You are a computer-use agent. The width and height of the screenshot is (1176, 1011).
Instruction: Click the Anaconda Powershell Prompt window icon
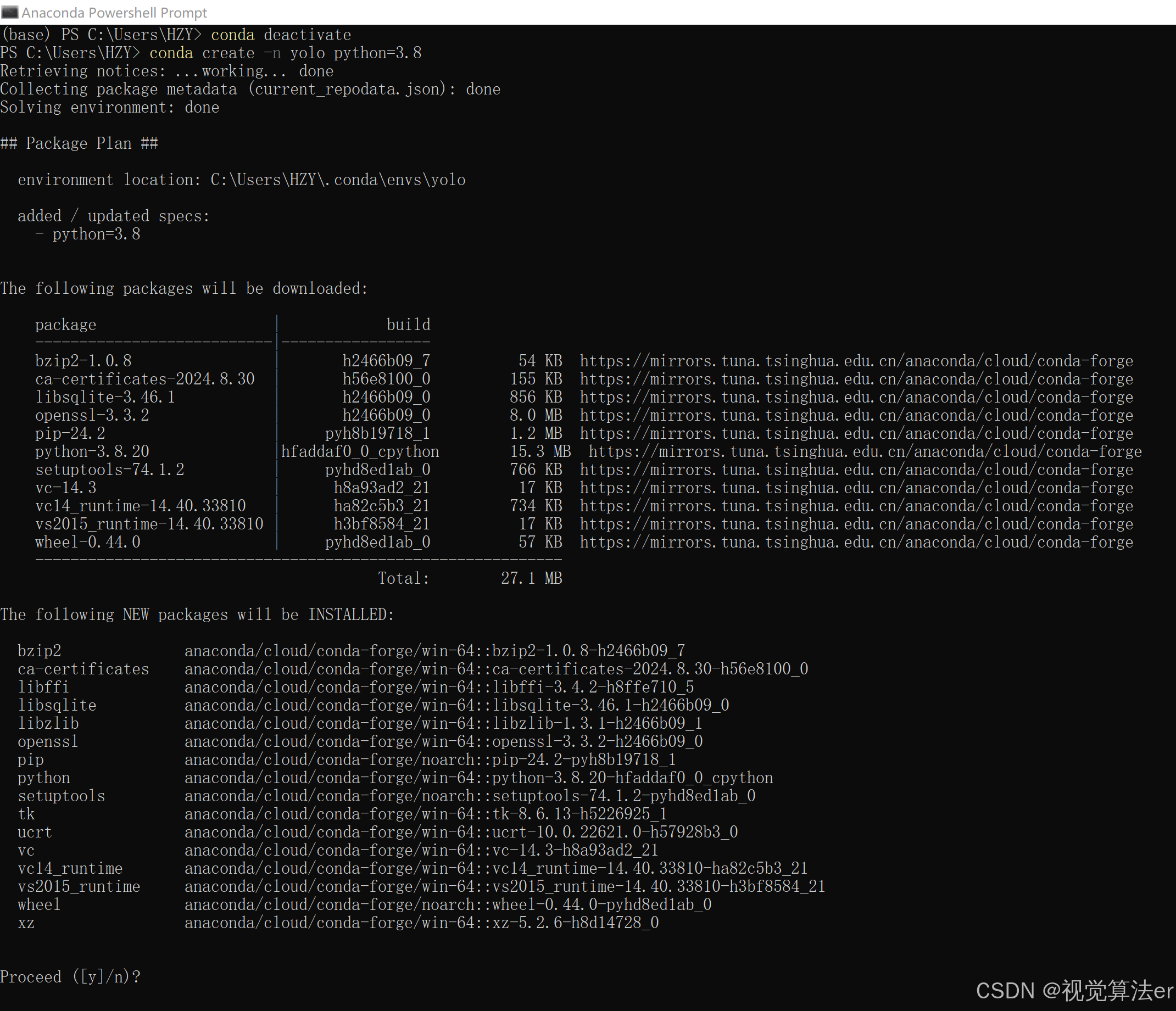(10, 12)
